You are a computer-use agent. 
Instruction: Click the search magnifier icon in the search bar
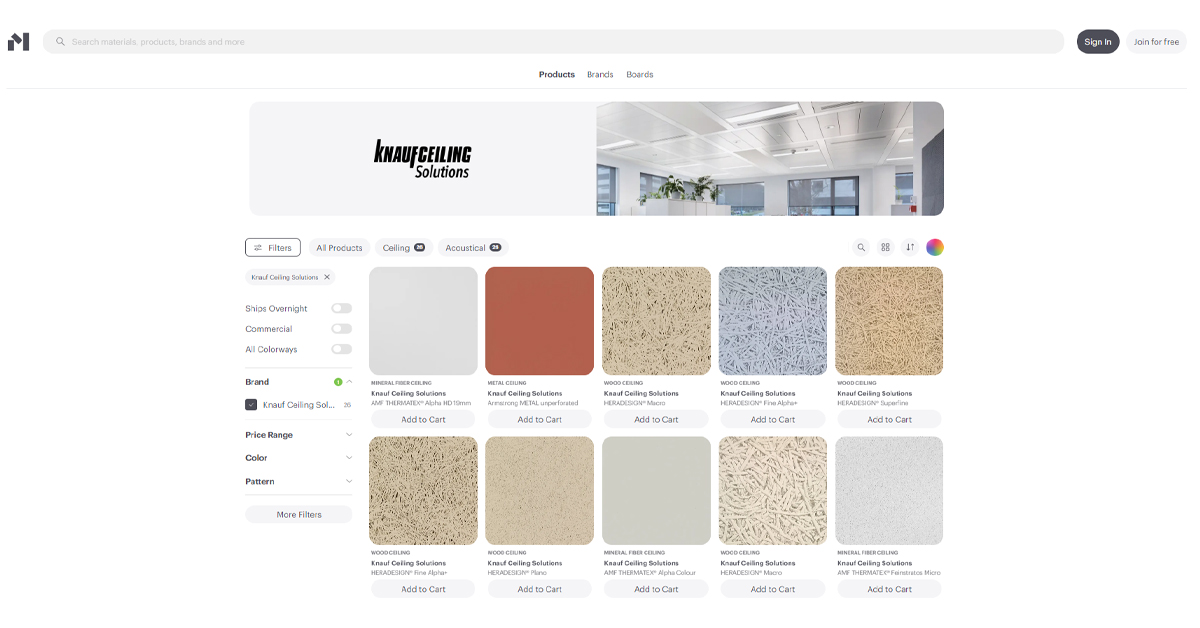(60, 42)
